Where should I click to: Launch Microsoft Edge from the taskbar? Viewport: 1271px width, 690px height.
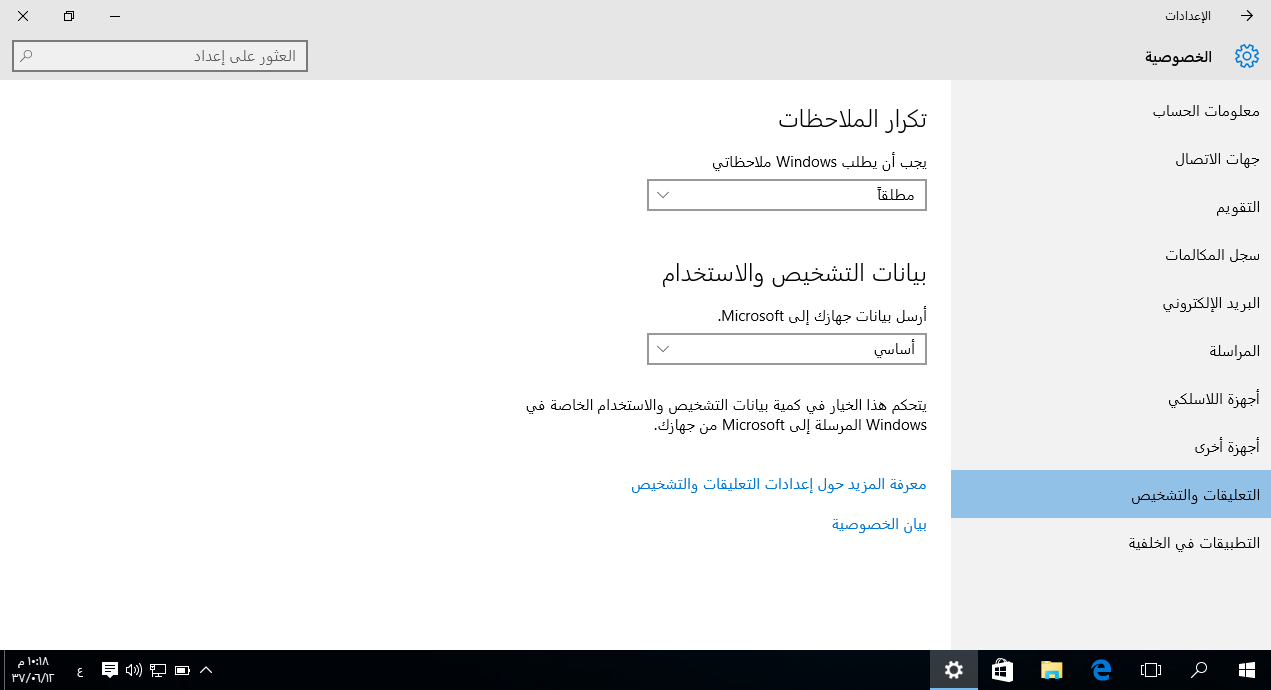[x=1101, y=670]
